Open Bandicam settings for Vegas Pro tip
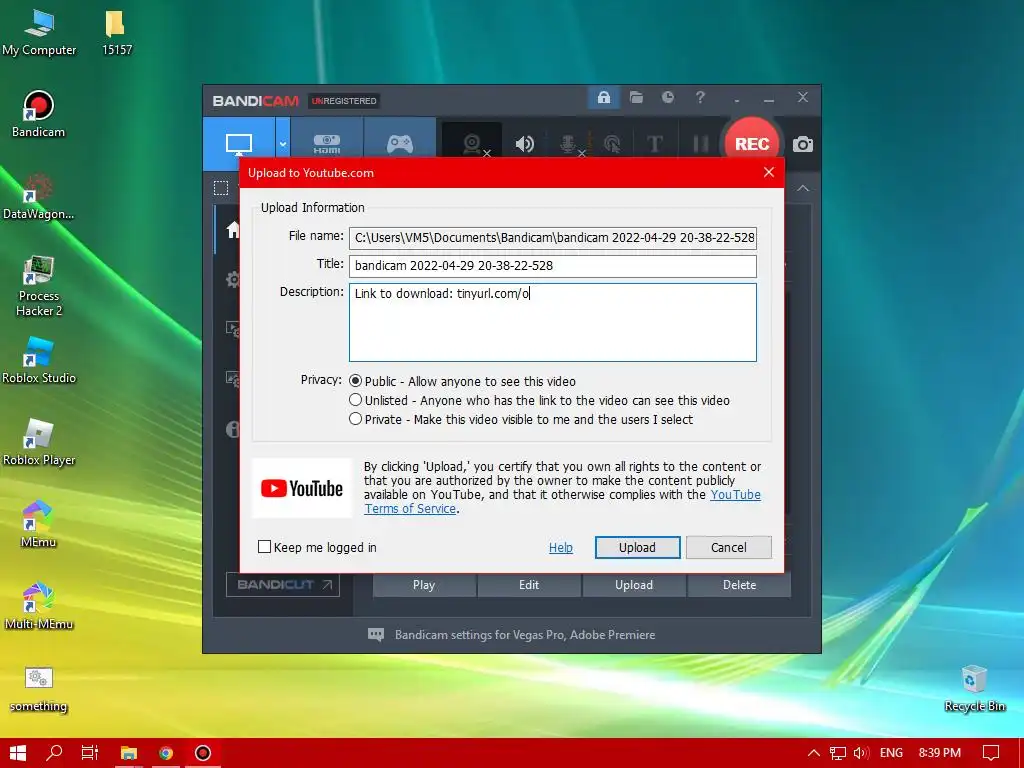Screen dimensions: 1024x768 511,635
